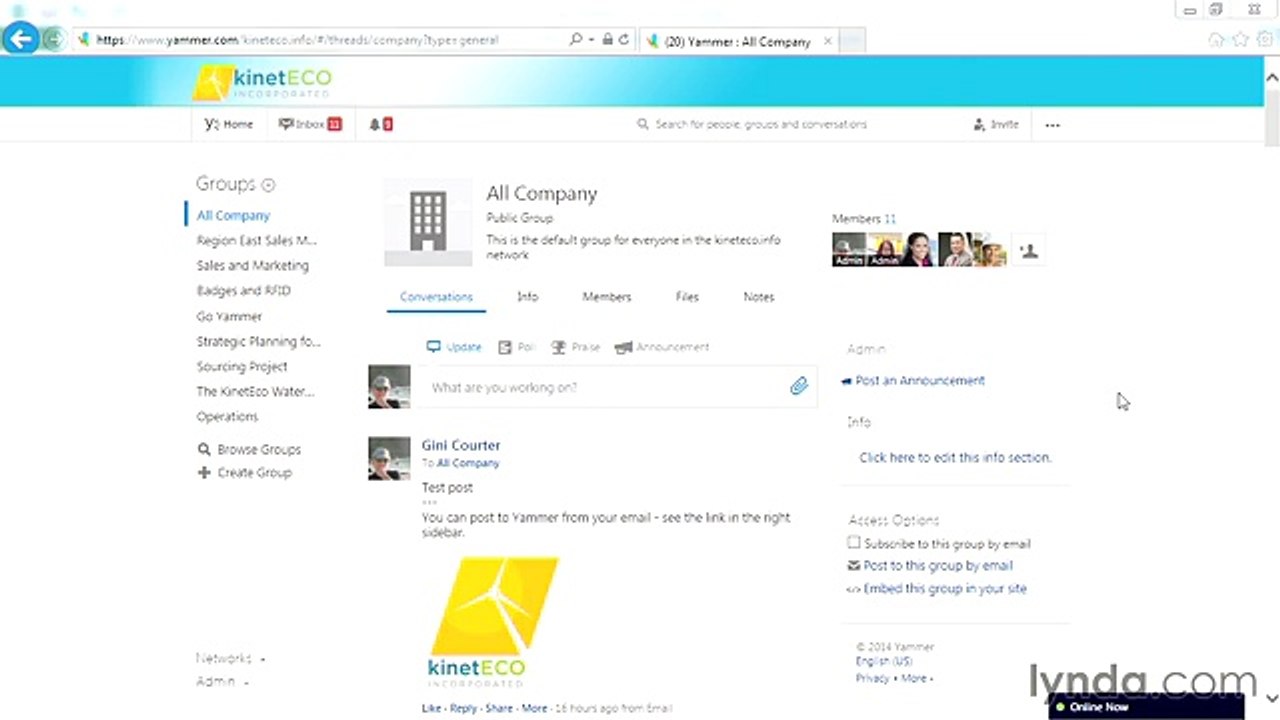The height and width of the screenshot is (720, 1280).
Task: Open the Sourcing Project group
Action: coord(241,366)
